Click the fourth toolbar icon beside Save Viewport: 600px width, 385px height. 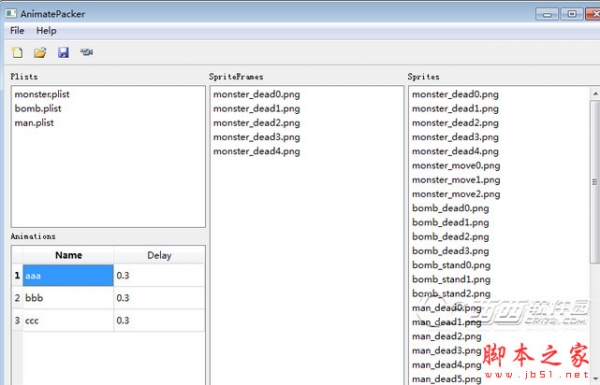click(86, 52)
